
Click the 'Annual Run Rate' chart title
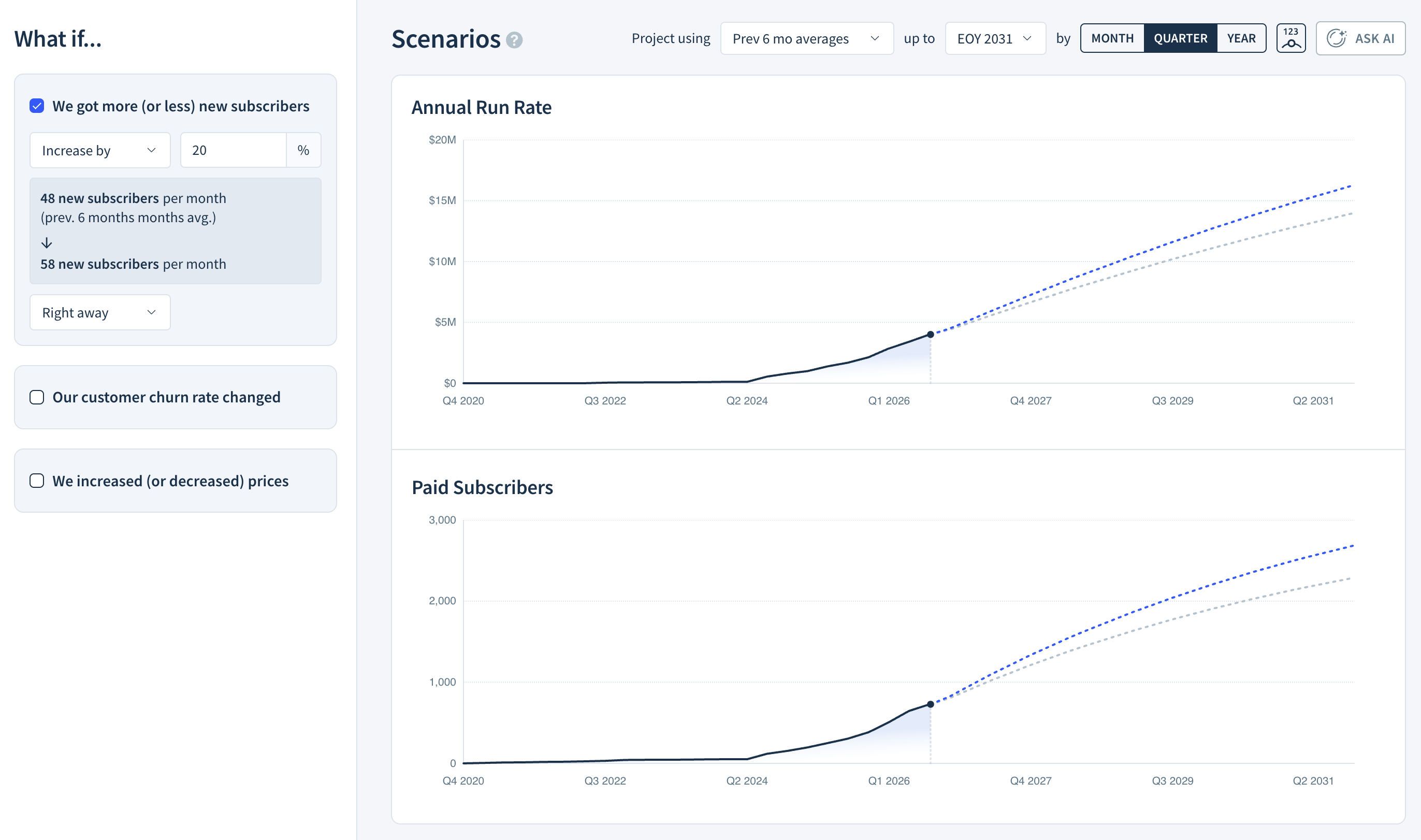482,108
